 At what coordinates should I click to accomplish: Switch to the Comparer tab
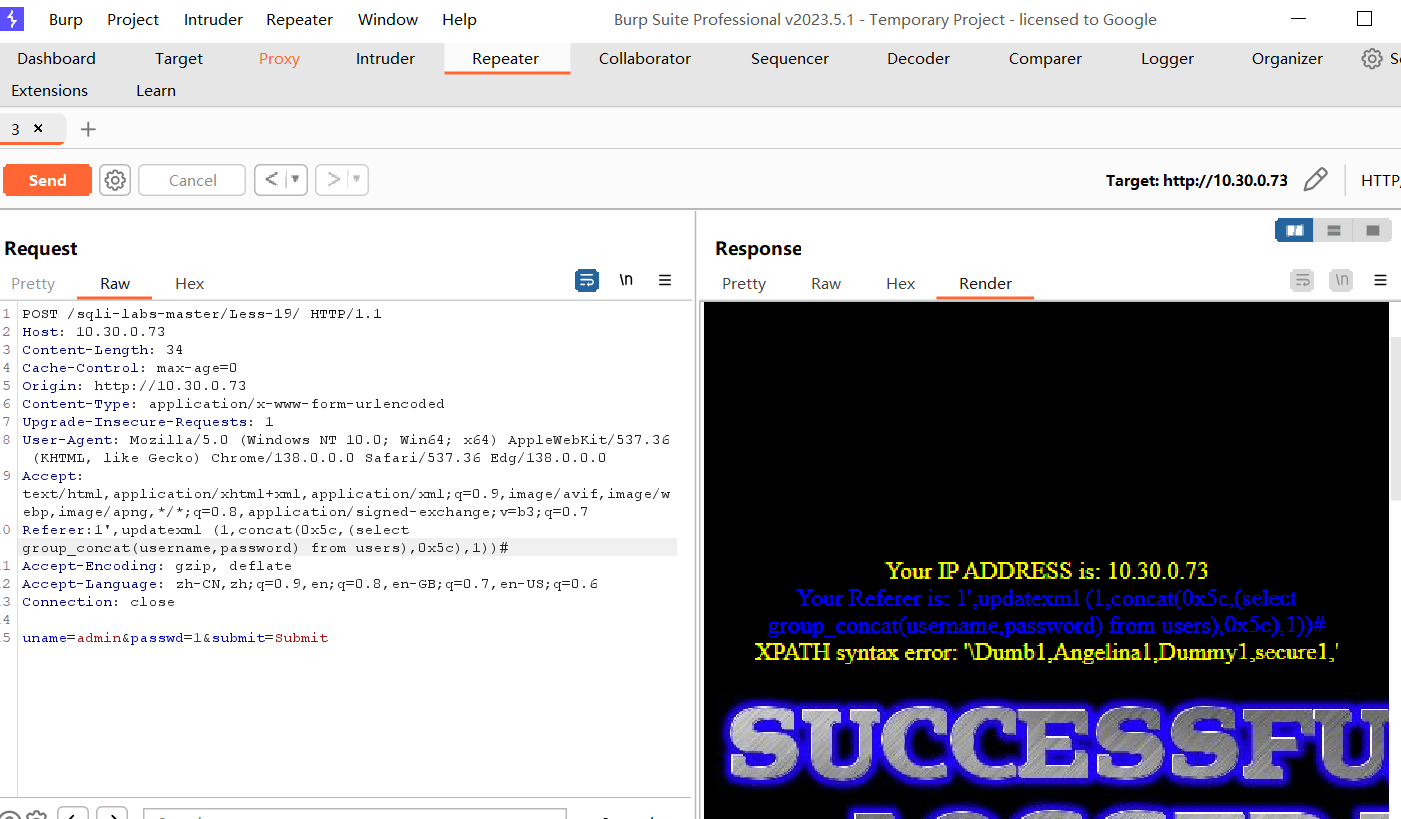[x=1045, y=59]
